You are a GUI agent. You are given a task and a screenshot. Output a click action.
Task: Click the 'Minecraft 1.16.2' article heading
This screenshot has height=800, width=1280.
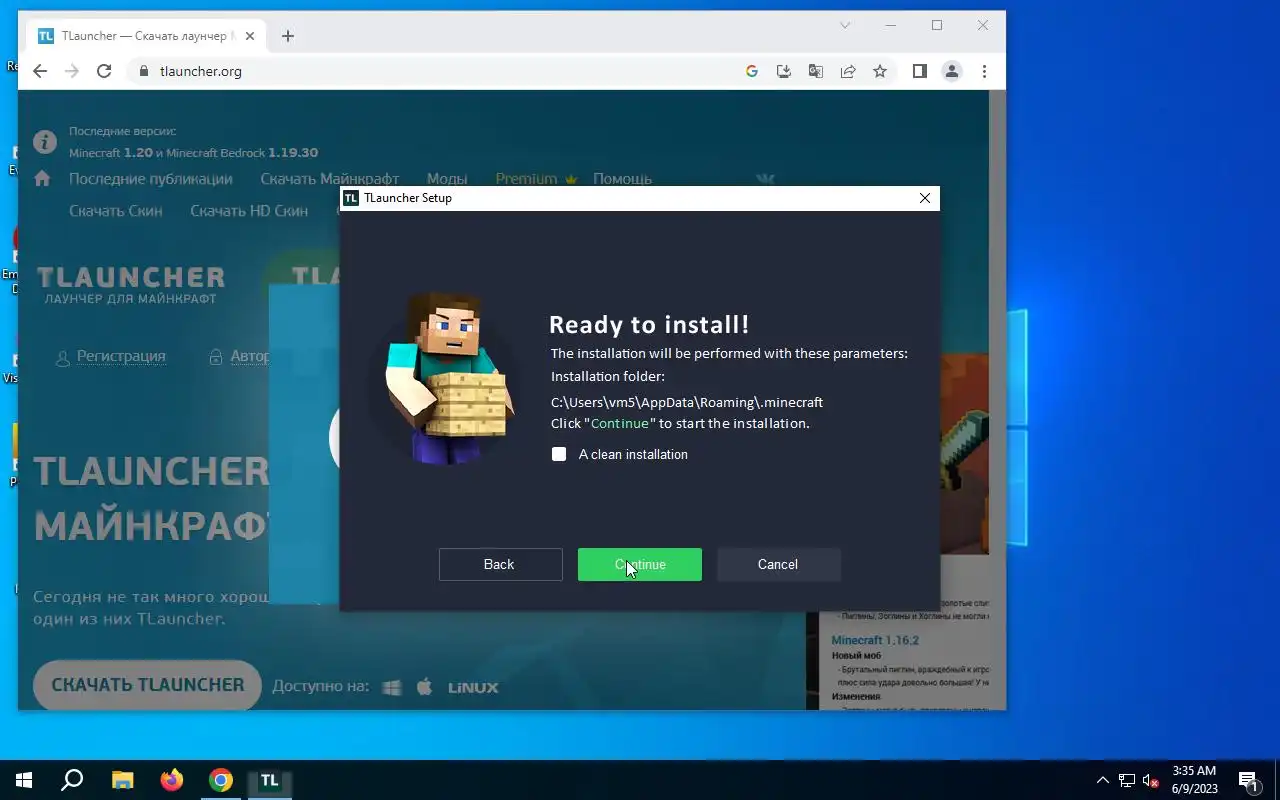875,640
